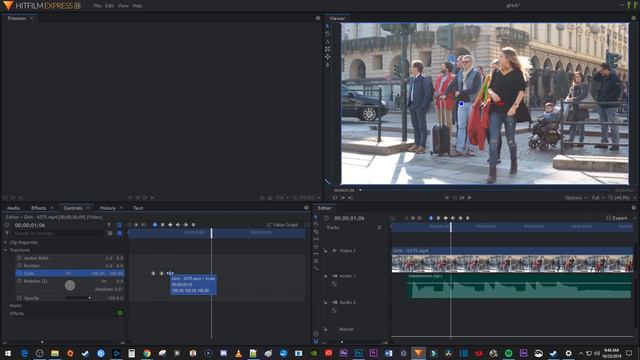Open the View menu
Image resolution: width=640 pixels, height=360 pixels.
click(x=123, y=6)
